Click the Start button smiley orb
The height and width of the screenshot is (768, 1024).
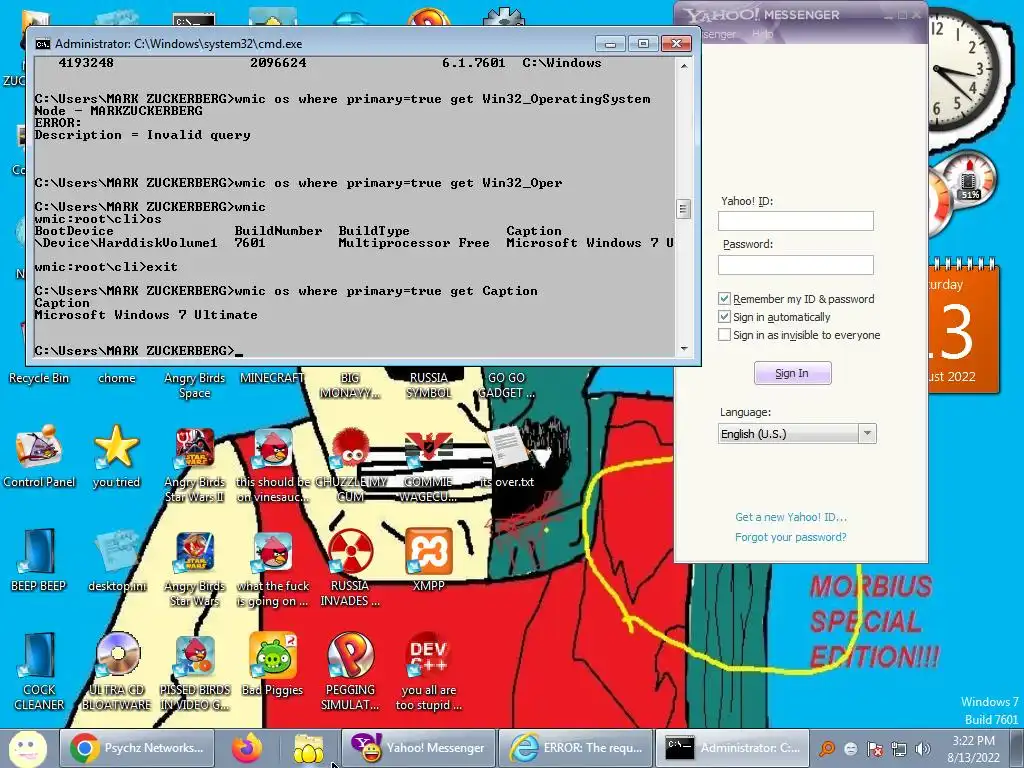[27, 748]
